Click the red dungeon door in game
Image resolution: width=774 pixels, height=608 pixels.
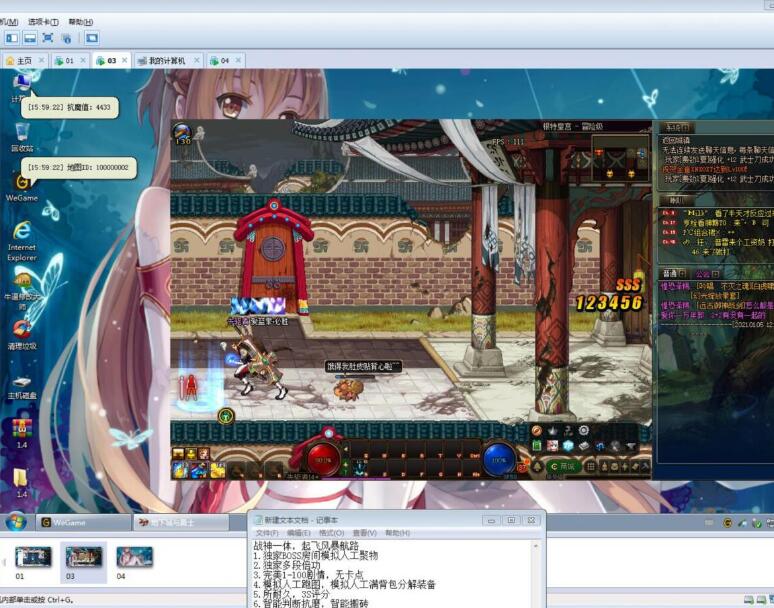point(273,256)
